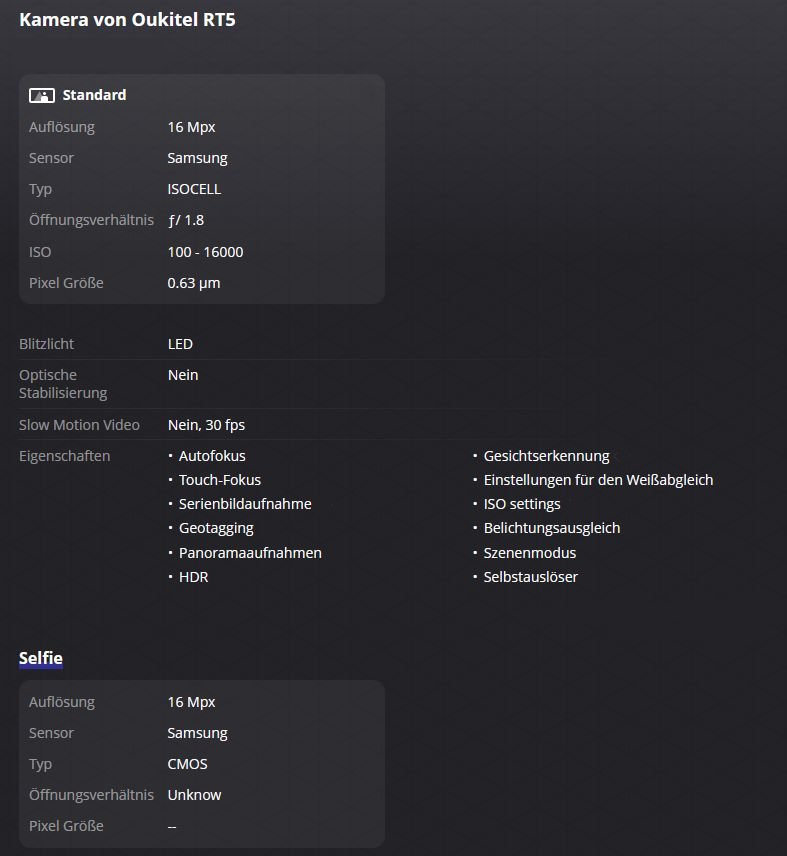Select the 'Autofokus' feature item
This screenshot has height=856, width=787.
[212, 456]
